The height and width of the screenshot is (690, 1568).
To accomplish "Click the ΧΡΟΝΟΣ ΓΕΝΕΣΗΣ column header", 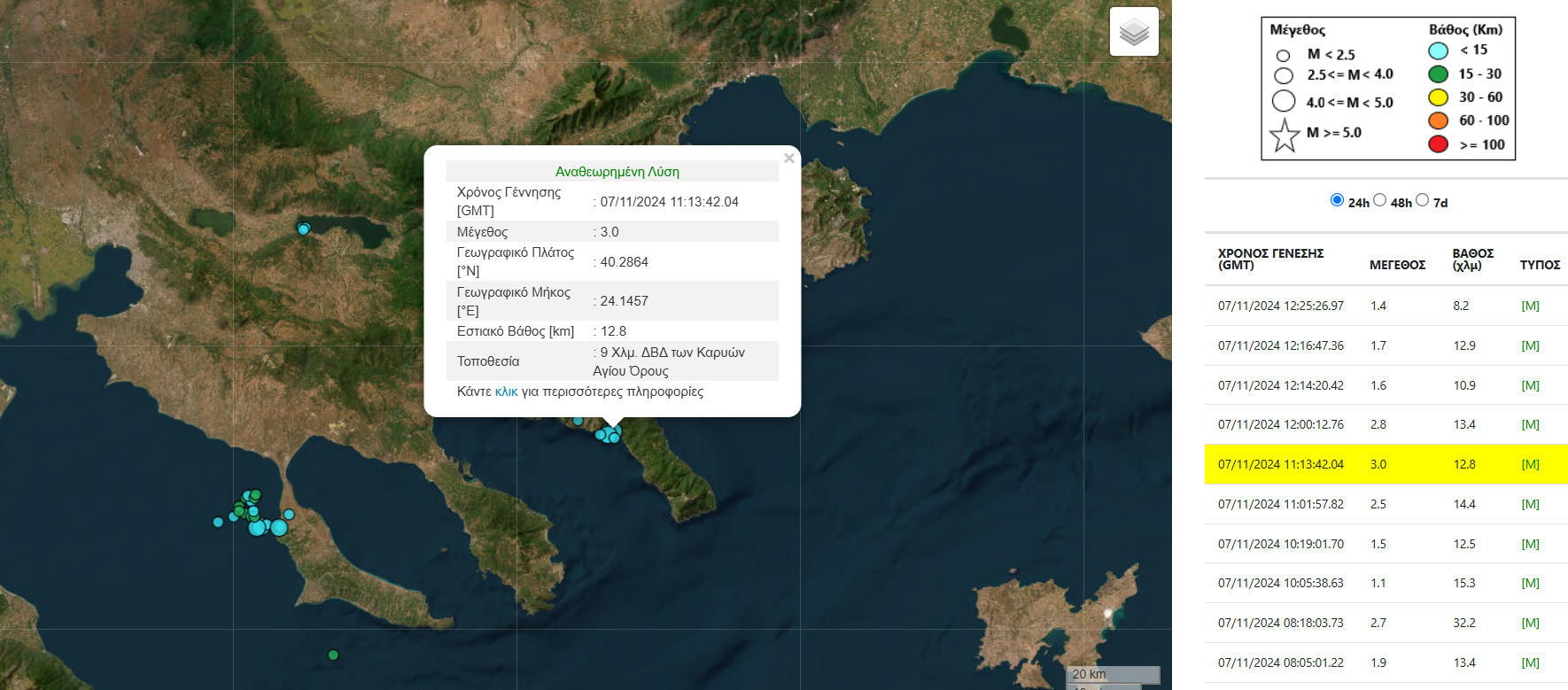I will coord(1270,259).
